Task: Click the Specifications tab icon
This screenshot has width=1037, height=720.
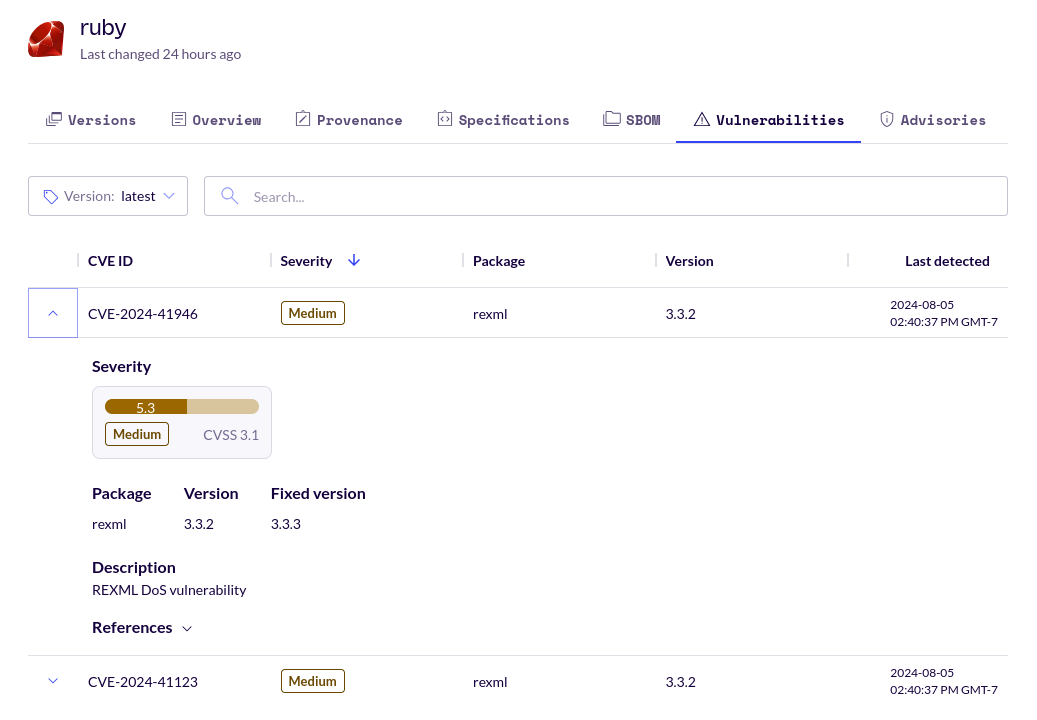Action: (x=443, y=118)
